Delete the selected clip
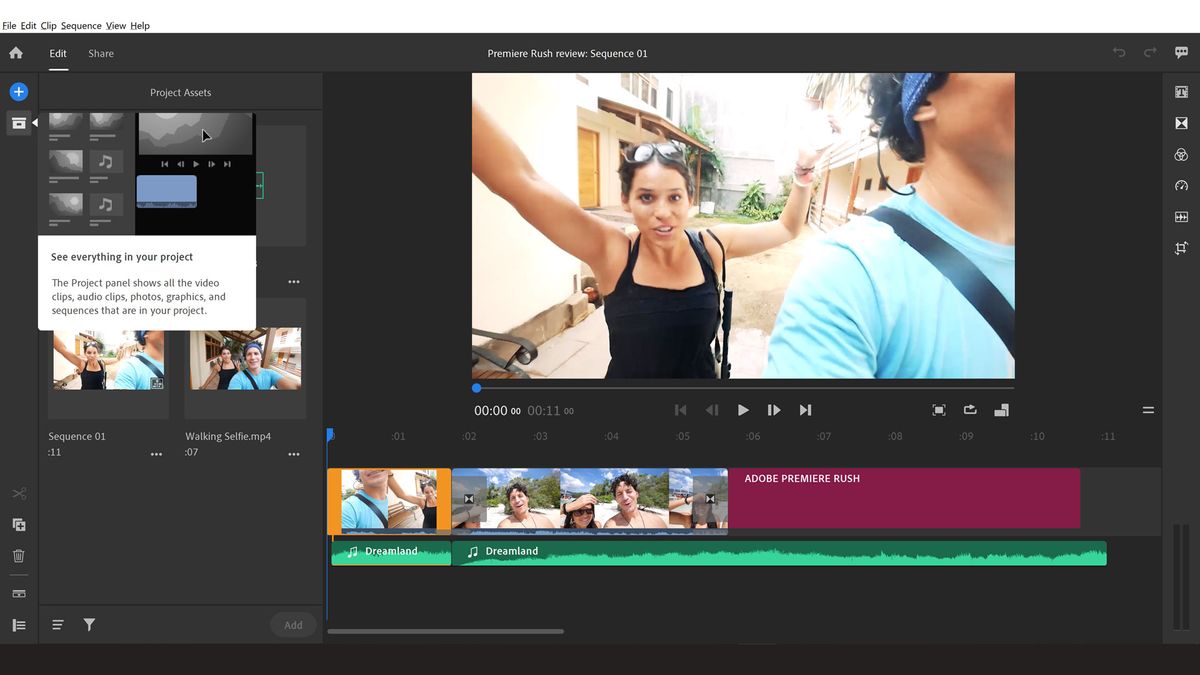The width and height of the screenshot is (1200, 675). click(x=18, y=556)
